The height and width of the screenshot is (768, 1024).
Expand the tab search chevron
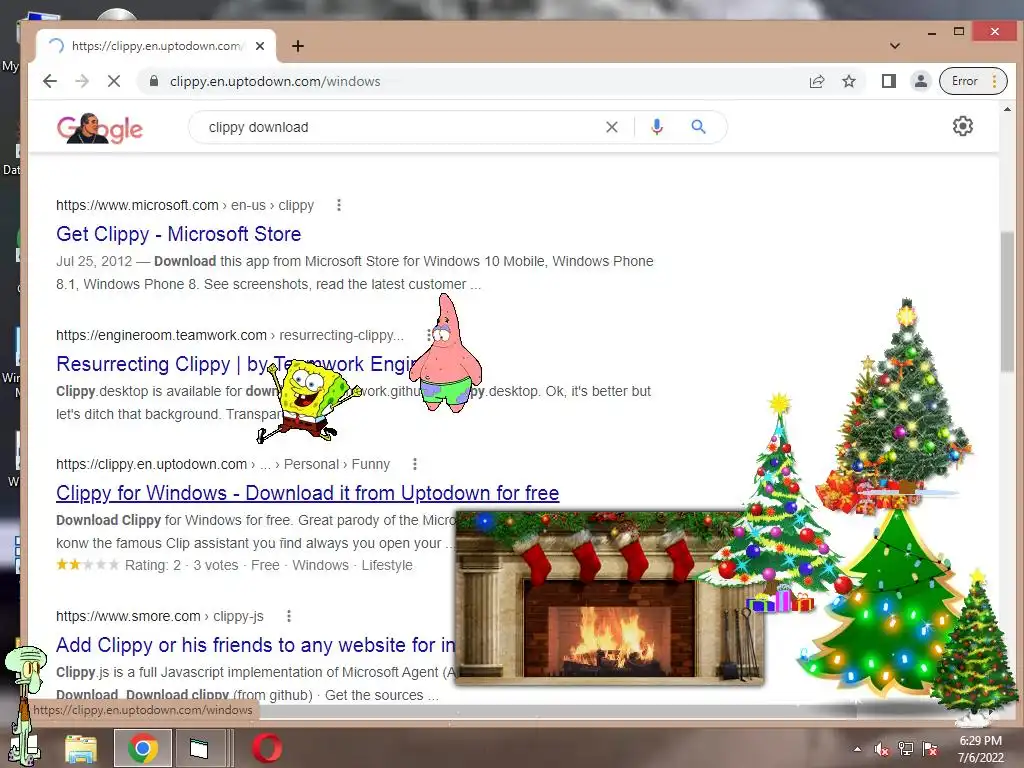[x=895, y=46]
